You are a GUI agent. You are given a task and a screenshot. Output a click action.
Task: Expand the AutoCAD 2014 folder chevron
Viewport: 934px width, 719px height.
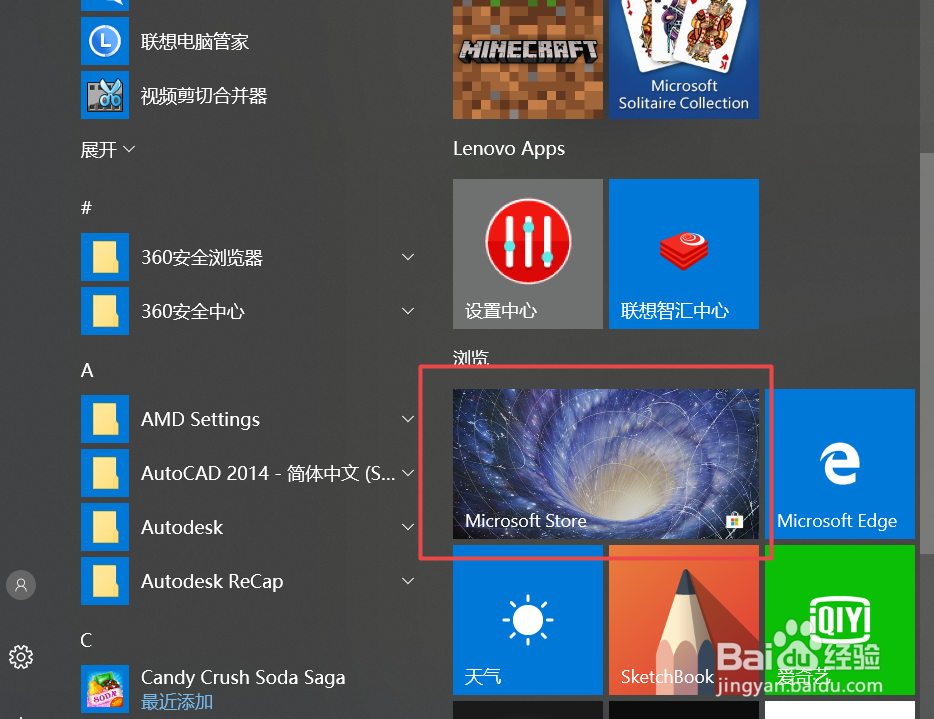(x=408, y=473)
